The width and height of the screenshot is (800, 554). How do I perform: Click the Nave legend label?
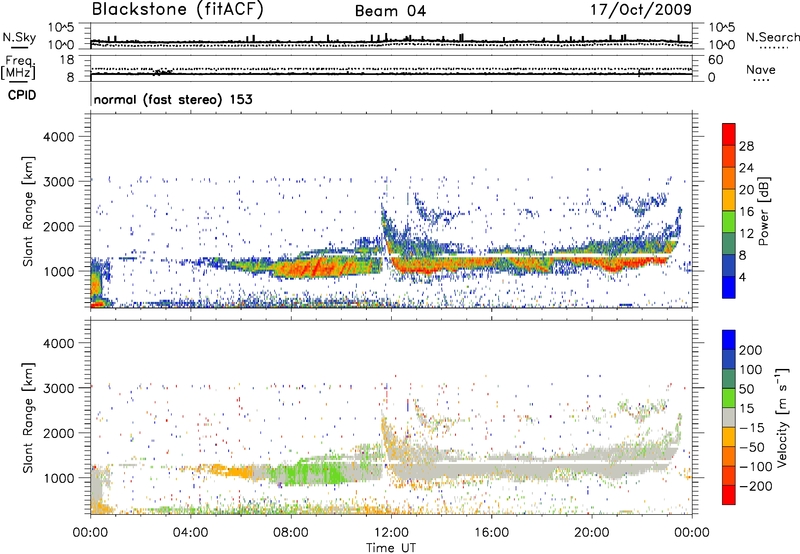click(761, 70)
